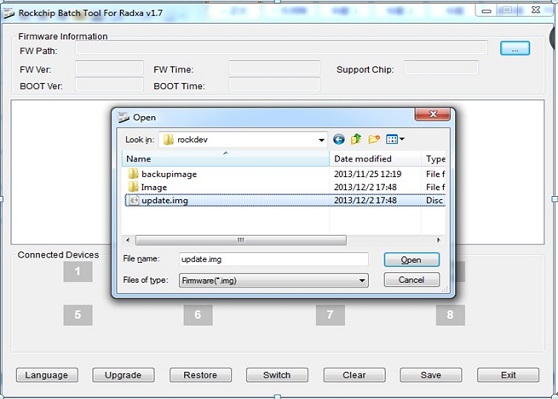Click the BOOT Time field

click(274, 85)
